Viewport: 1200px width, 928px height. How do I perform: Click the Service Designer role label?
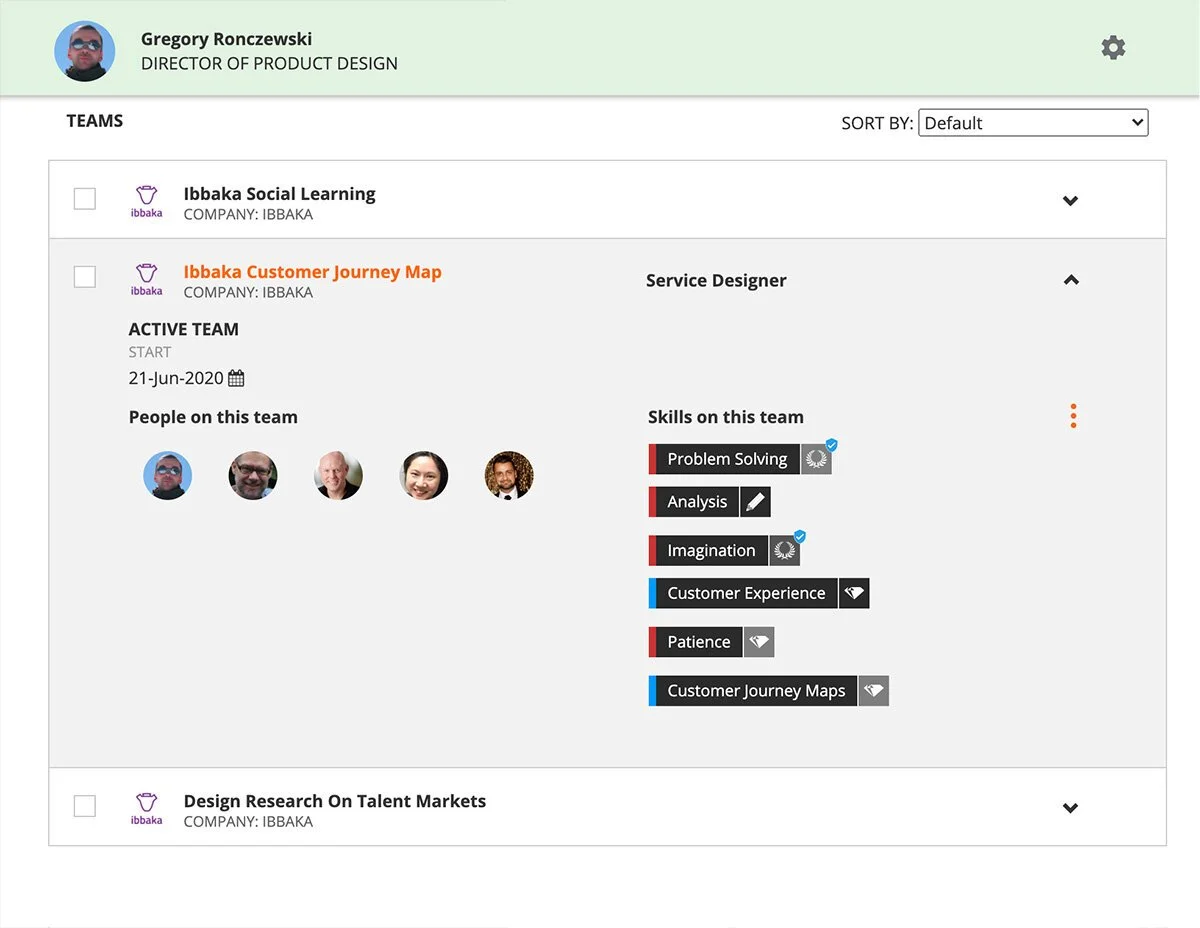point(716,281)
